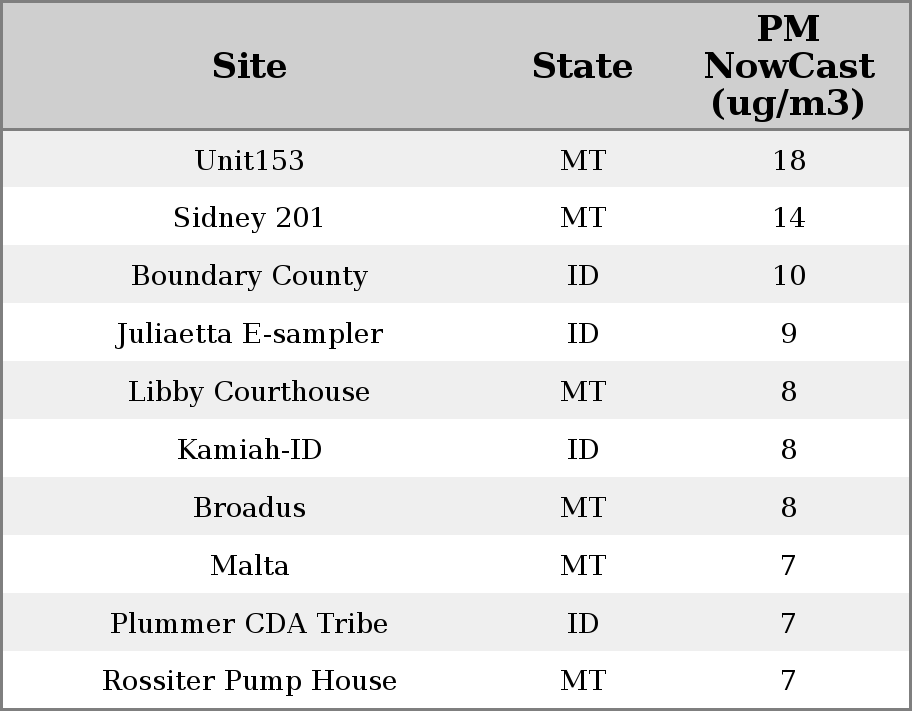Click the Boundary County site name
Image resolution: width=912 pixels, height=711 pixels.
[x=249, y=276]
